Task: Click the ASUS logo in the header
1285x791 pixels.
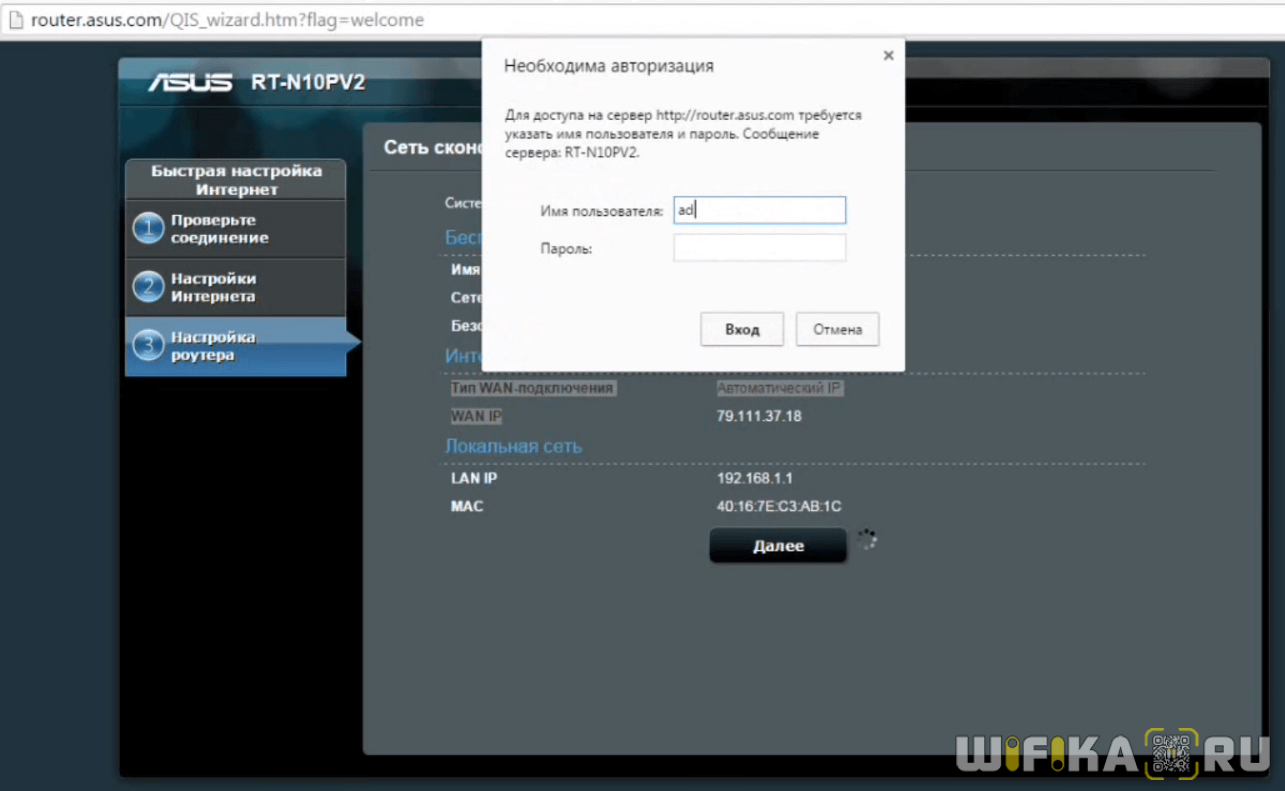Action: point(190,82)
